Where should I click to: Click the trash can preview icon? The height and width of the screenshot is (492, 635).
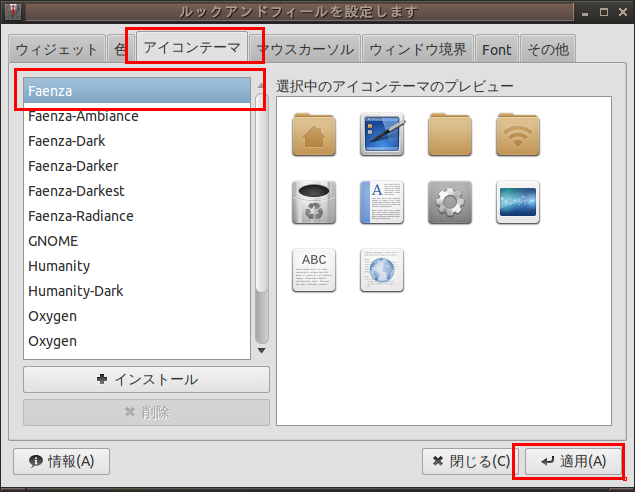coord(314,202)
